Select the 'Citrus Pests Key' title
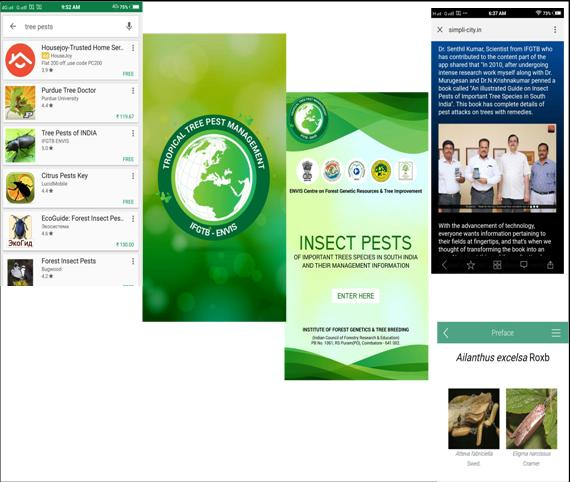 pyautogui.click(x=65, y=176)
